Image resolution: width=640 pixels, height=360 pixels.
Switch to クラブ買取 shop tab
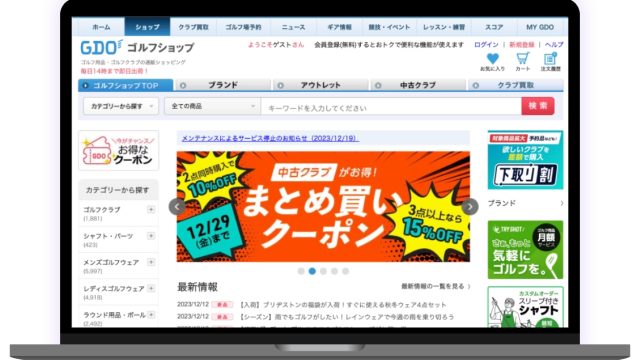point(516,85)
